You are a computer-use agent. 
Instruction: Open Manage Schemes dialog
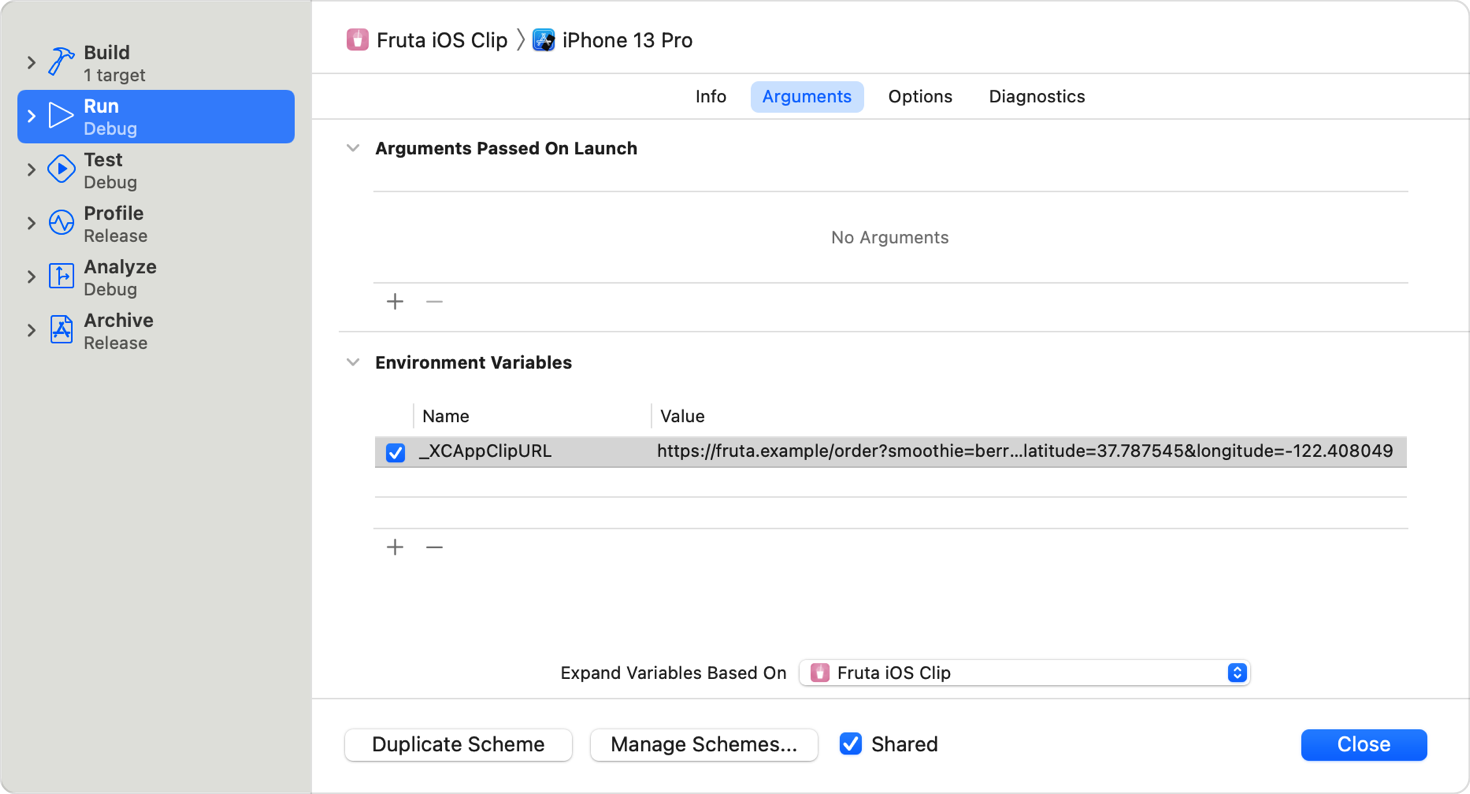[704, 744]
